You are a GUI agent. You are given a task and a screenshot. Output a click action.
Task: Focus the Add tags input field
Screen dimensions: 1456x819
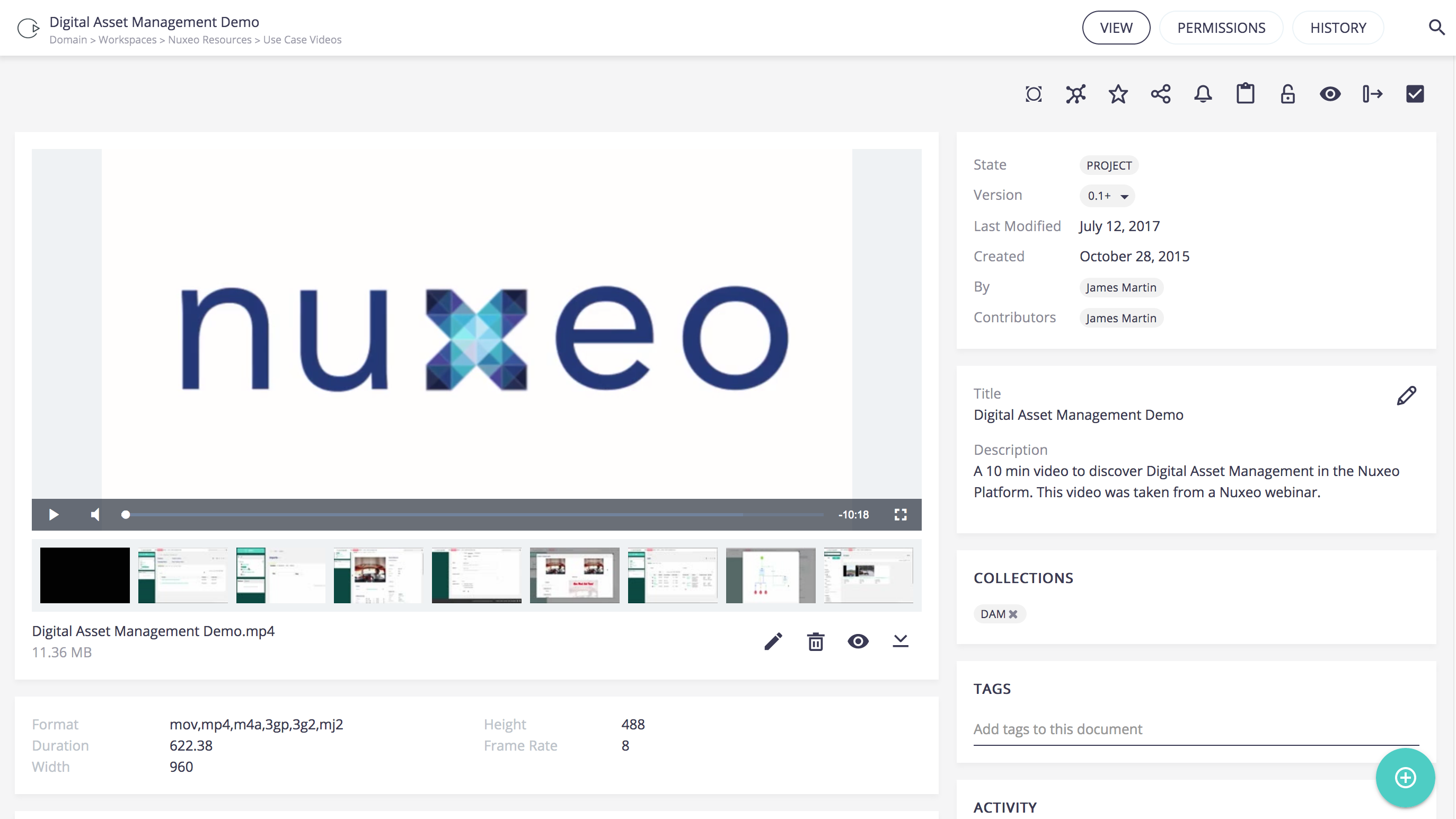1196,729
